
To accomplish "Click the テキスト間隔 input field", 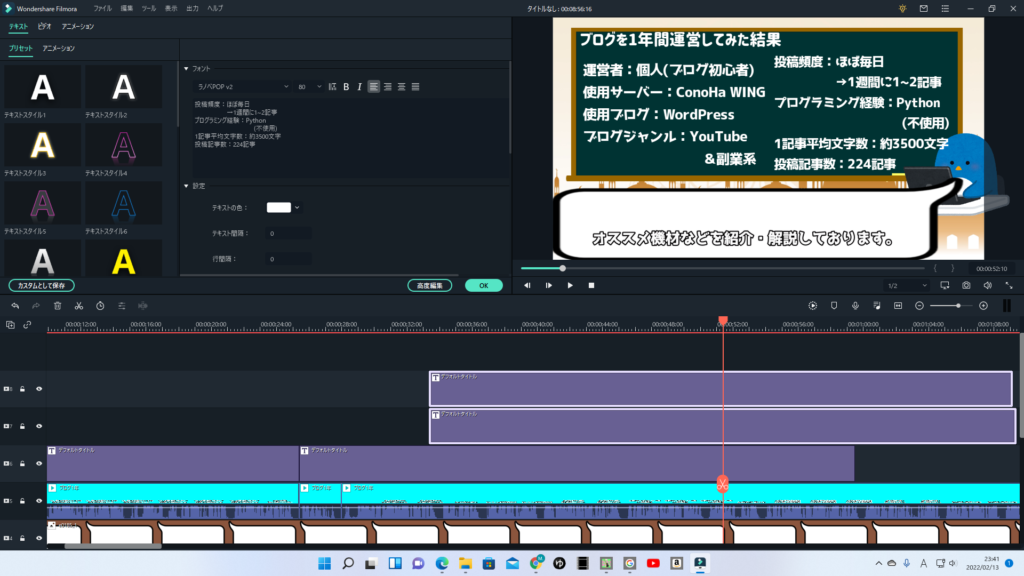I will (289, 233).
